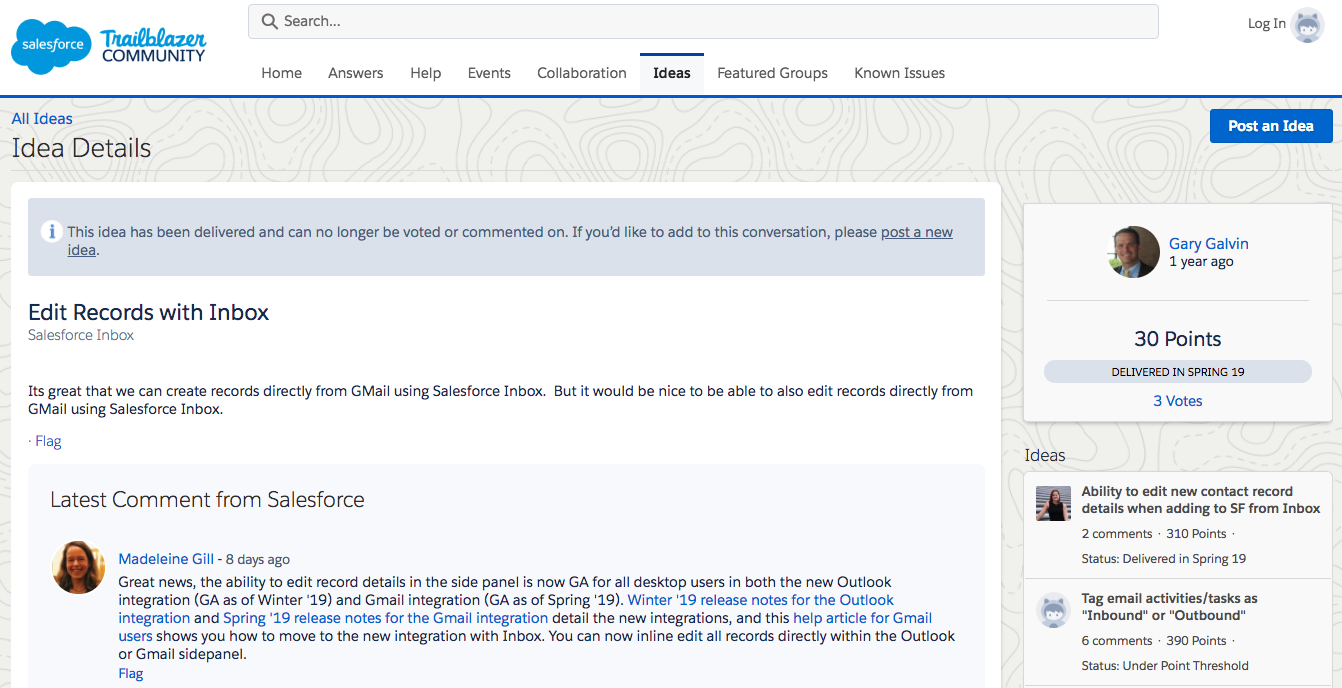
Task: Click the 'Edit Records with Inbox' title
Action: (x=148, y=312)
